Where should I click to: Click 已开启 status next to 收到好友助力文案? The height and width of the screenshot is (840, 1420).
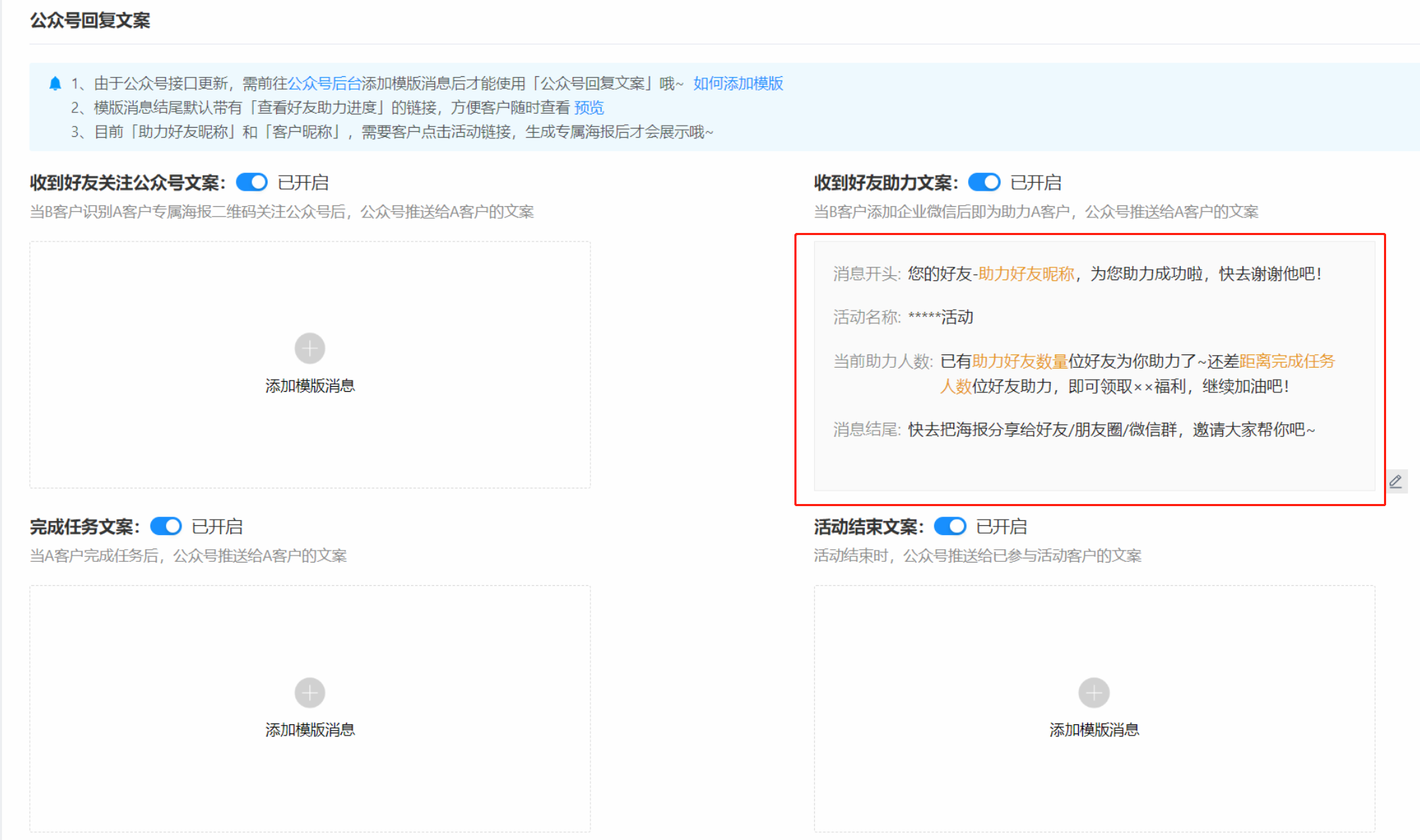pyautogui.click(x=1036, y=182)
